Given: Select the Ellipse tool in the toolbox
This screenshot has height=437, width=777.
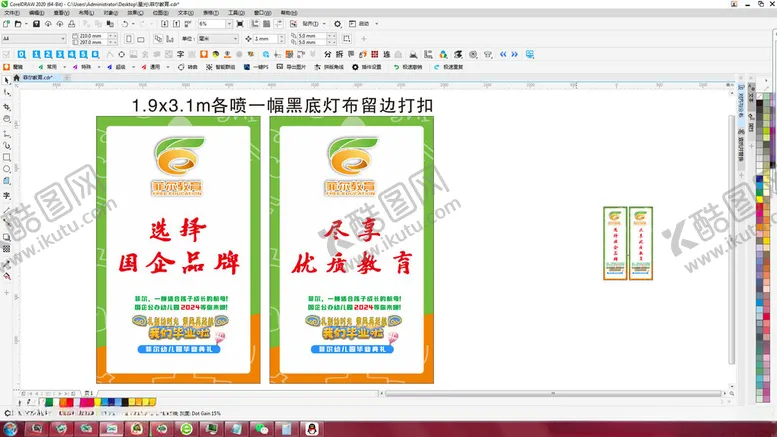Looking at the screenshot, I should point(6,169).
